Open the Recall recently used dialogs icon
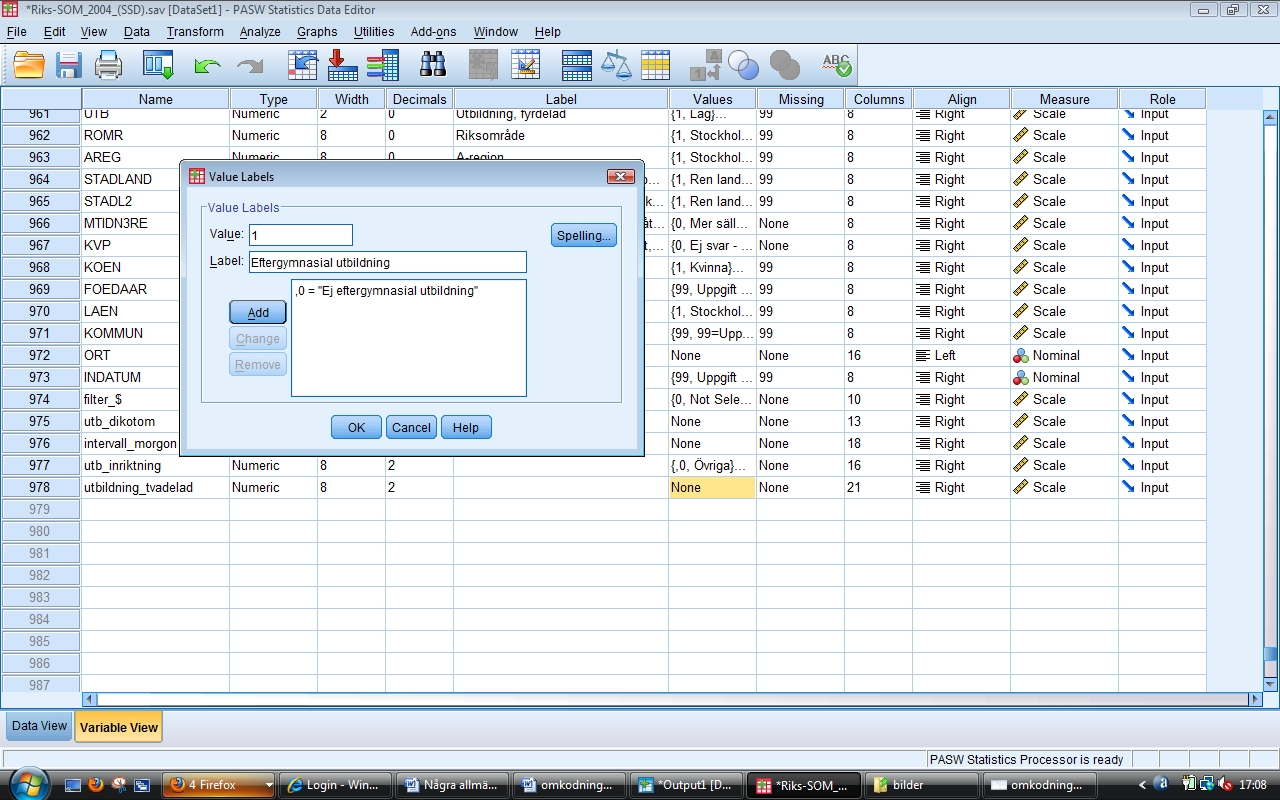Image resolution: width=1280 pixels, height=800 pixels. pos(158,66)
